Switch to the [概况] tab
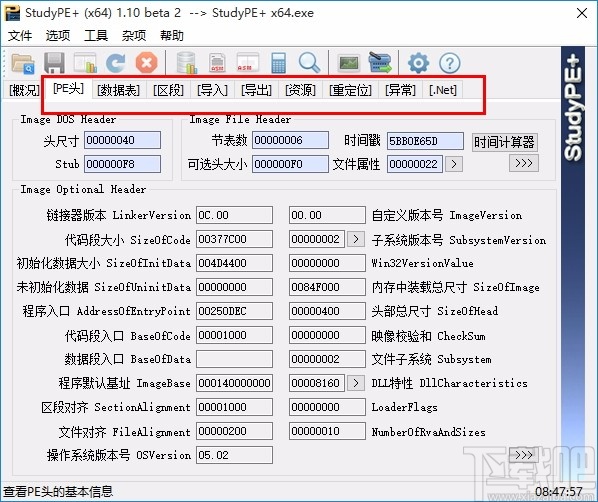This screenshot has width=598, height=502. (24, 90)
